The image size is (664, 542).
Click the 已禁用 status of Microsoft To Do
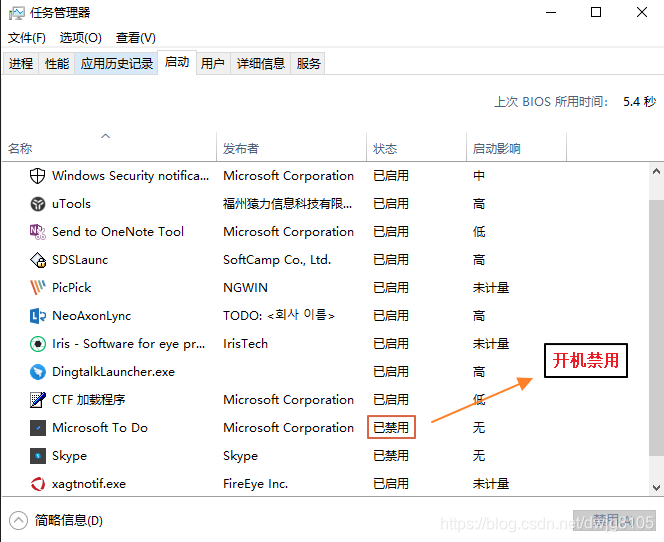[391, 427]
